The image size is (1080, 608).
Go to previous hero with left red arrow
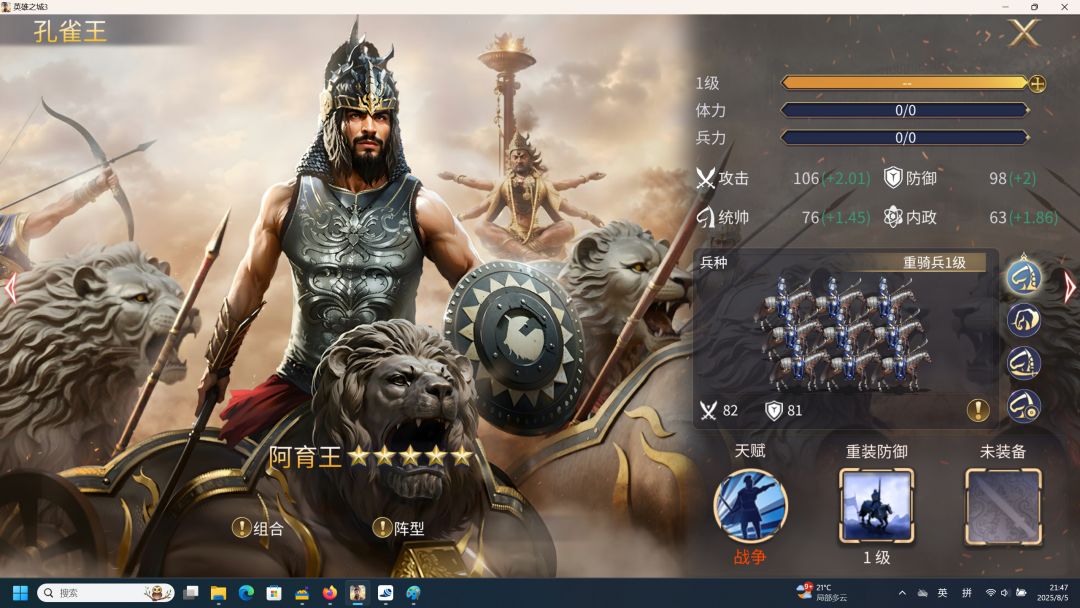(10, 288)
